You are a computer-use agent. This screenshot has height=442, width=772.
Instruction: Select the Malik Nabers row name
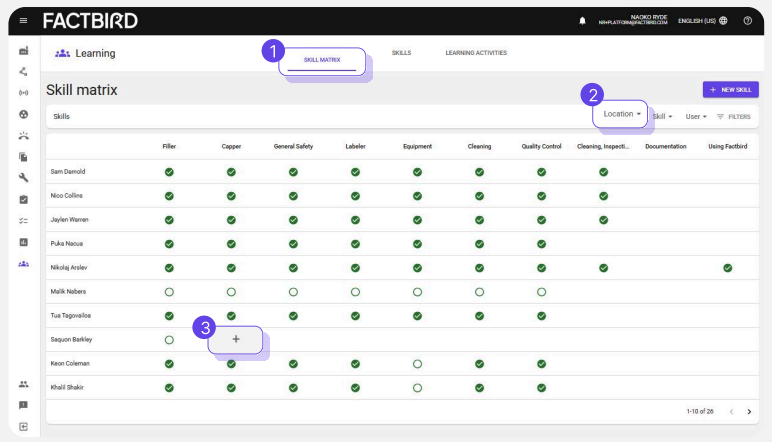[68, 291]
